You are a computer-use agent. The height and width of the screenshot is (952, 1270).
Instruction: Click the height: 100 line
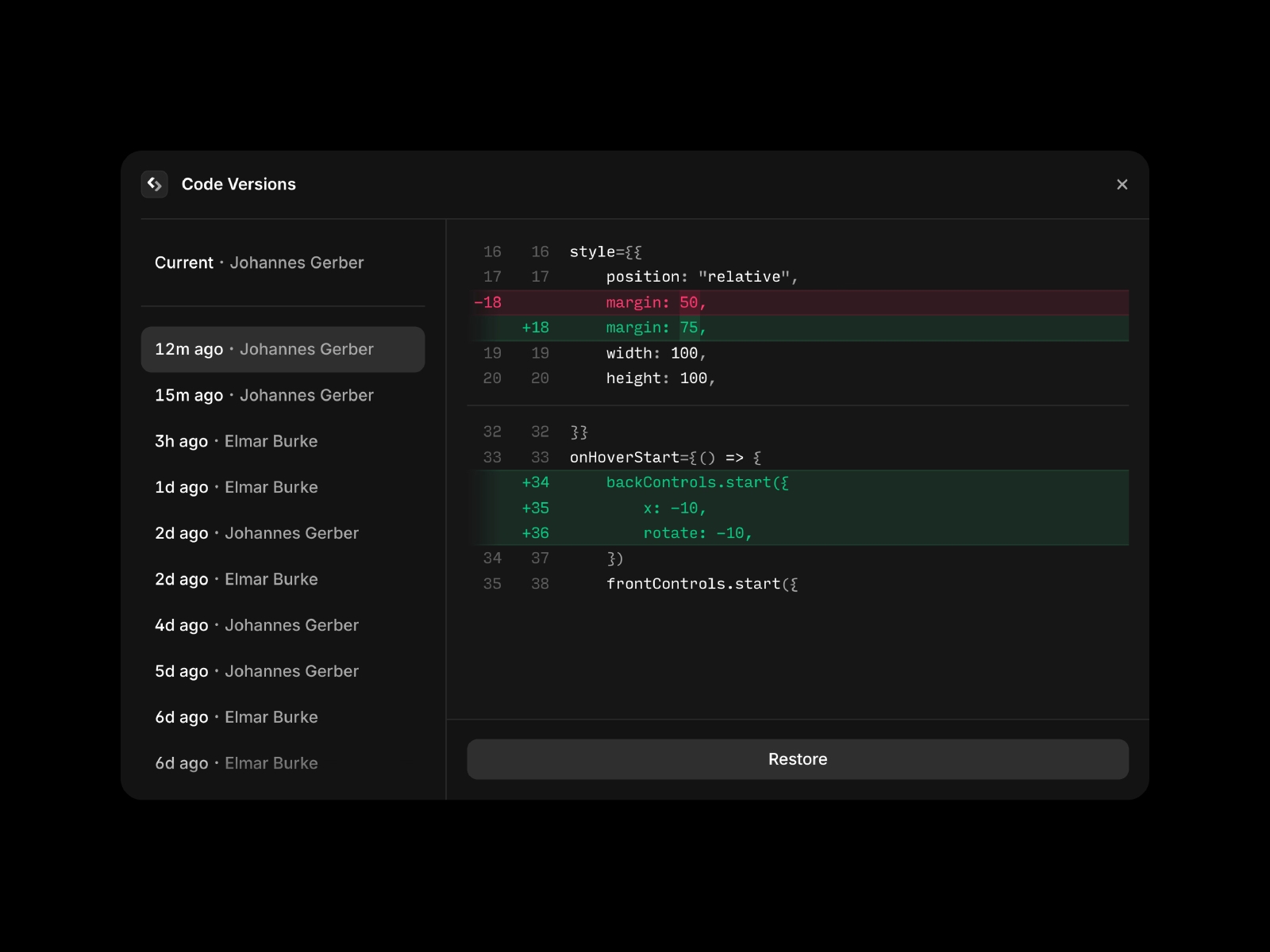click(x=798, y=378)
